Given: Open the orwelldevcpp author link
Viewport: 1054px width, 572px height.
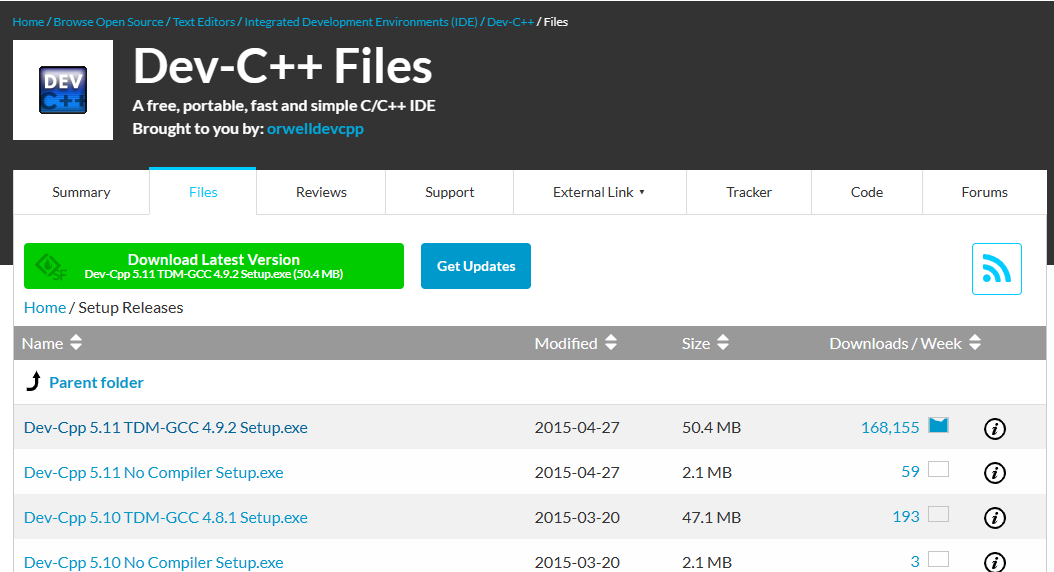Looking at the screenshot, I should pos(315,129).
